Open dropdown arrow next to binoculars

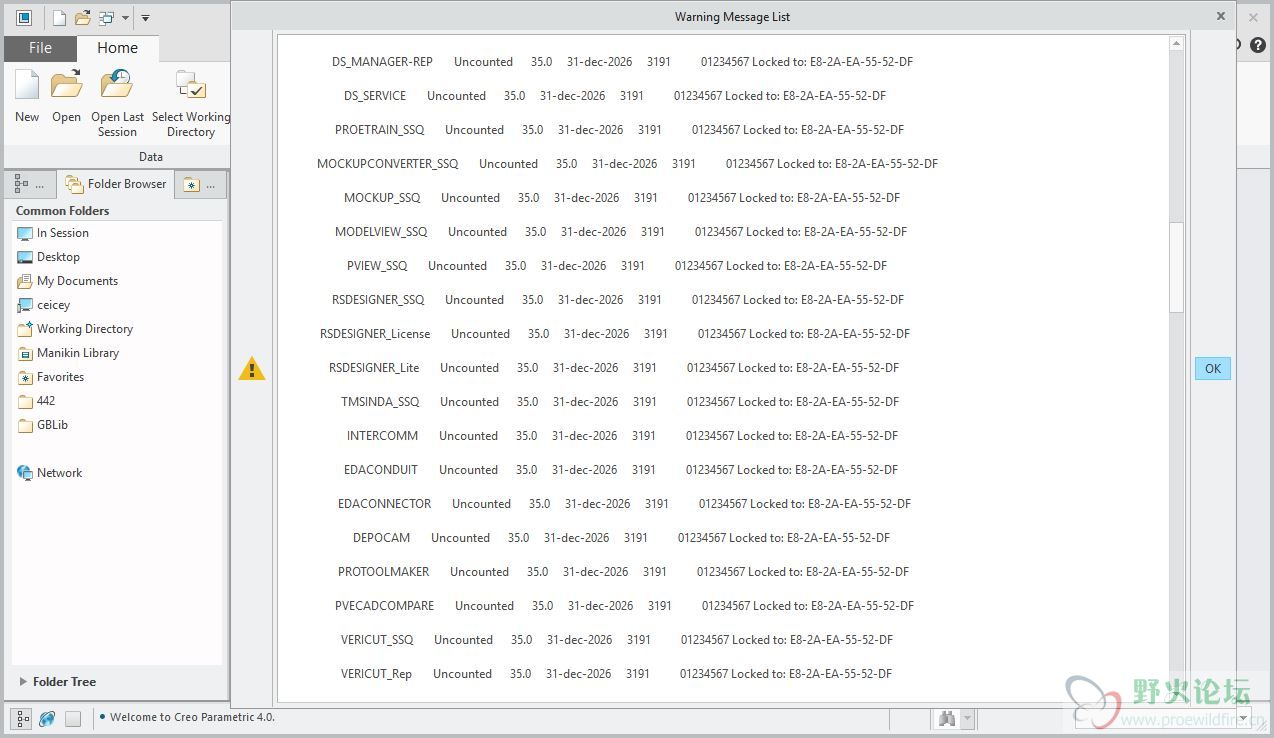point(967,718)
